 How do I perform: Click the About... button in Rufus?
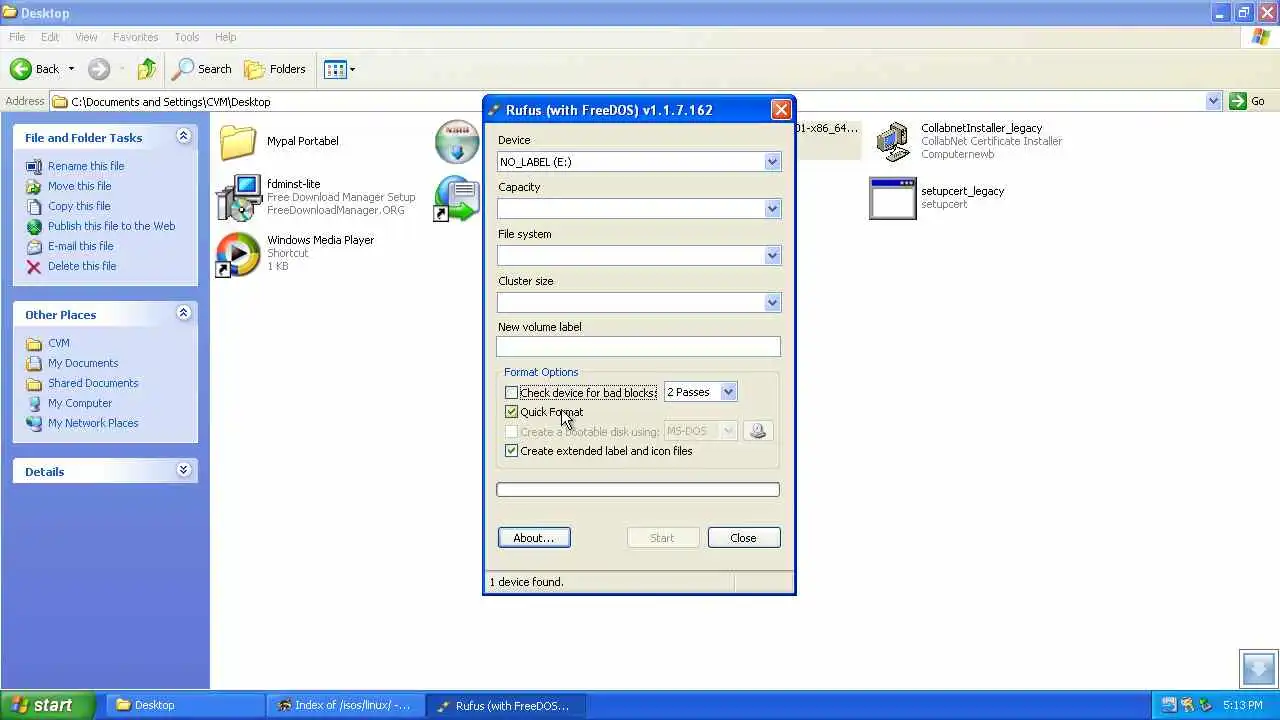click(534, 538)
